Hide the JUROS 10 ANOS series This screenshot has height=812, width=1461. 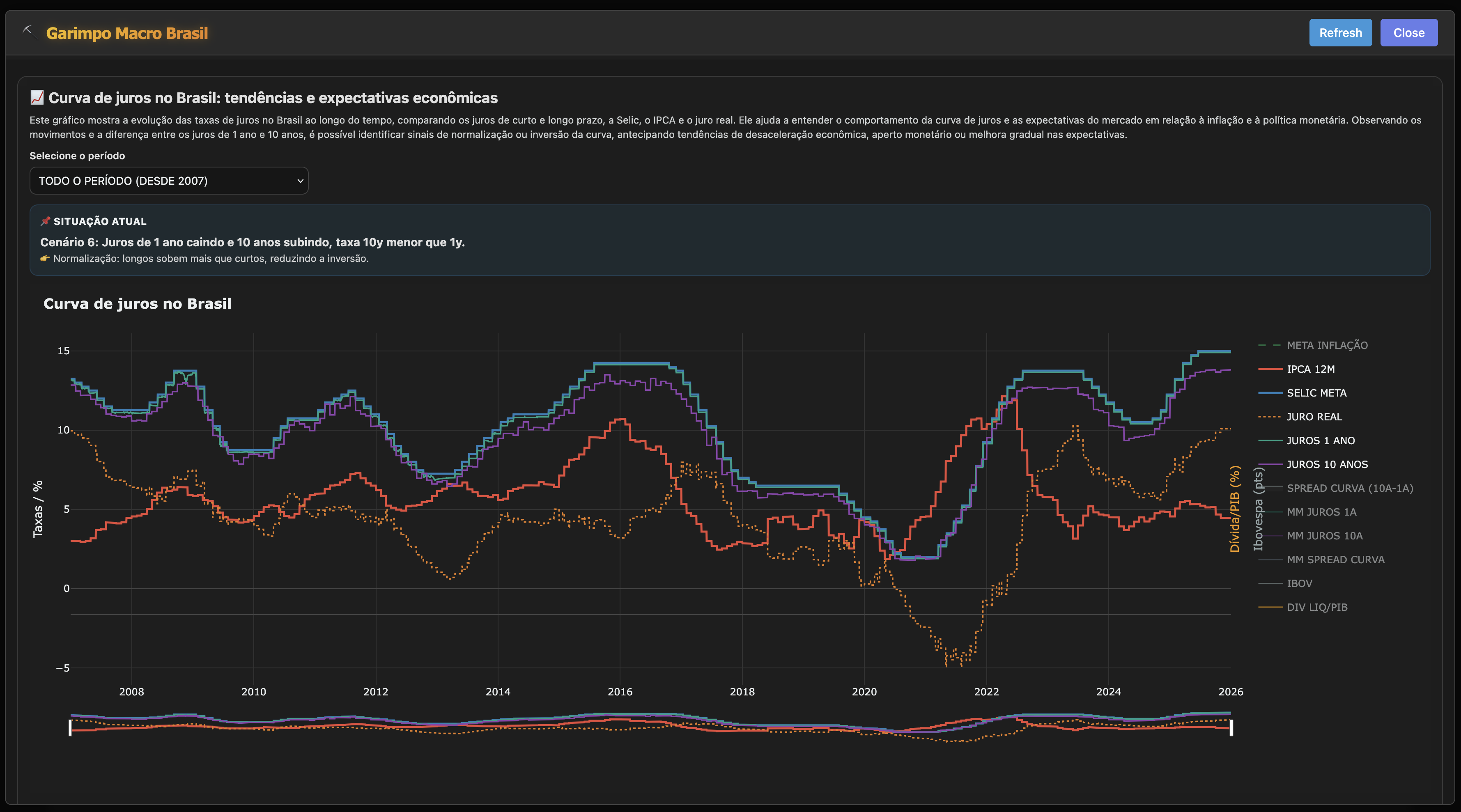pyautogui.click(x=1327, y=464)
